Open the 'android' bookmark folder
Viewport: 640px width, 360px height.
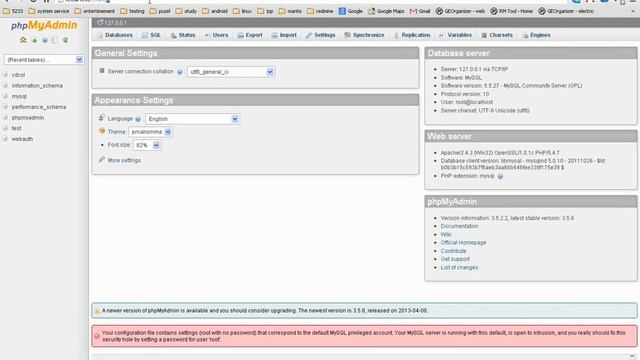point(215,11)
